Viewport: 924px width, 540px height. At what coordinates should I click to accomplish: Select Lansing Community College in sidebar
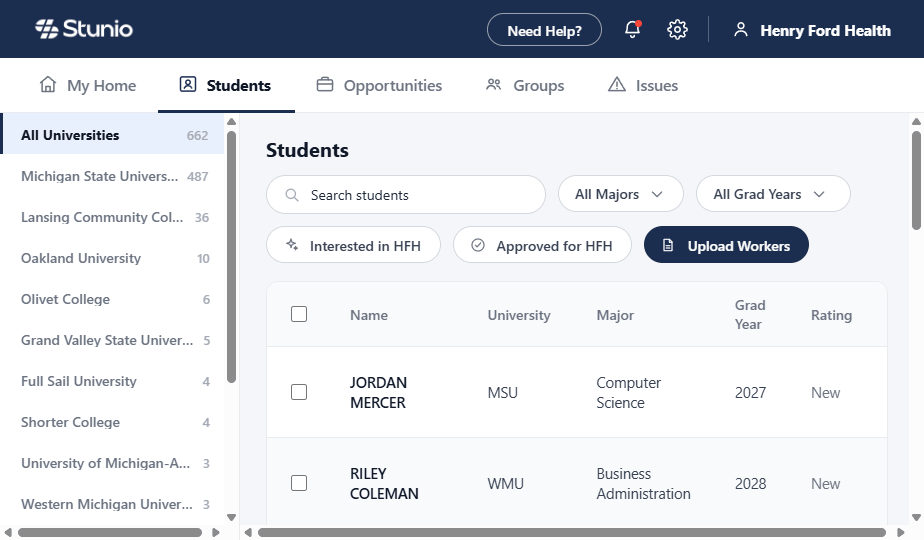tap(112, 217)
